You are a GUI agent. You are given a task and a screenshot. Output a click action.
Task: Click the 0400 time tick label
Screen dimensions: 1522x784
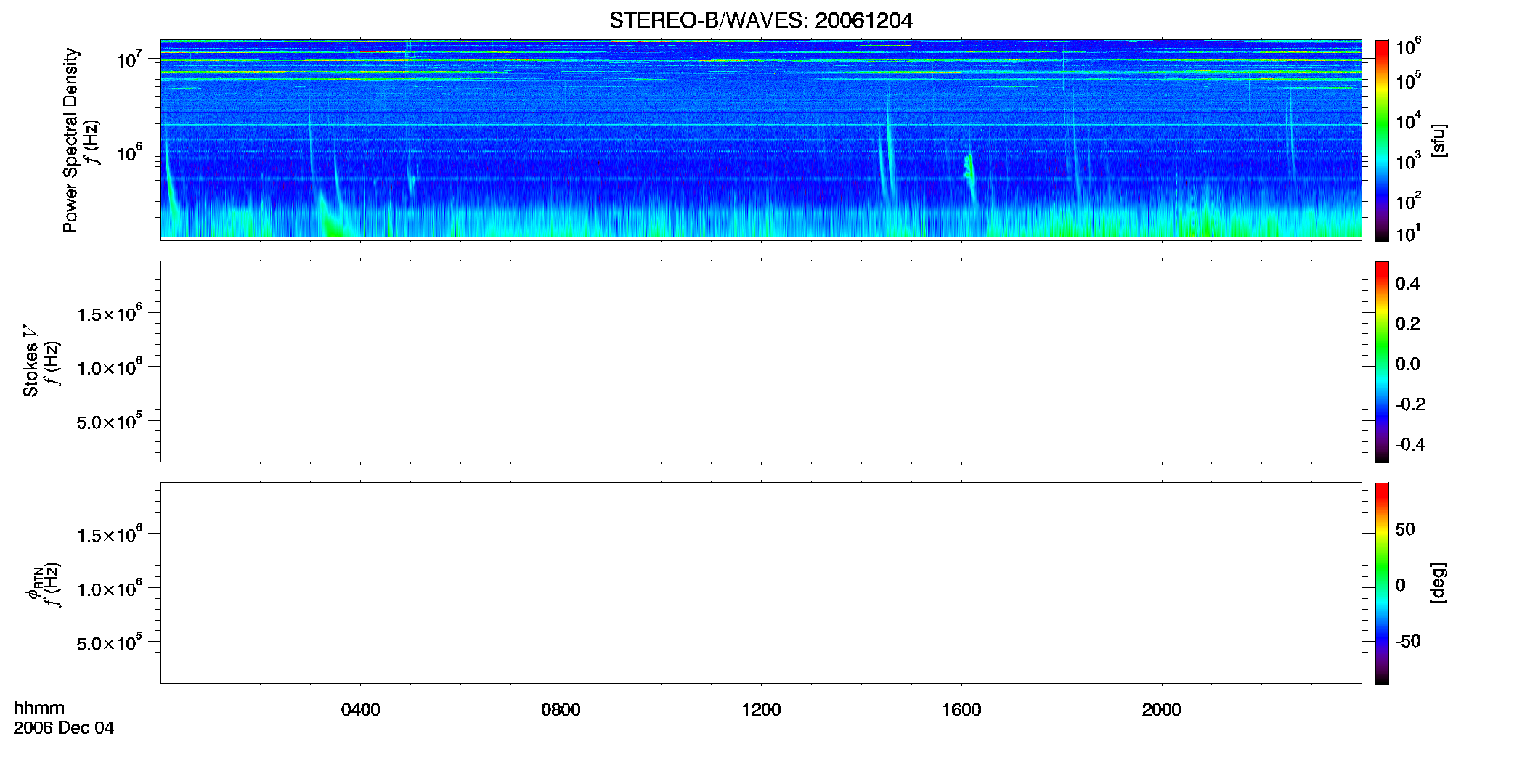(361, 710)
